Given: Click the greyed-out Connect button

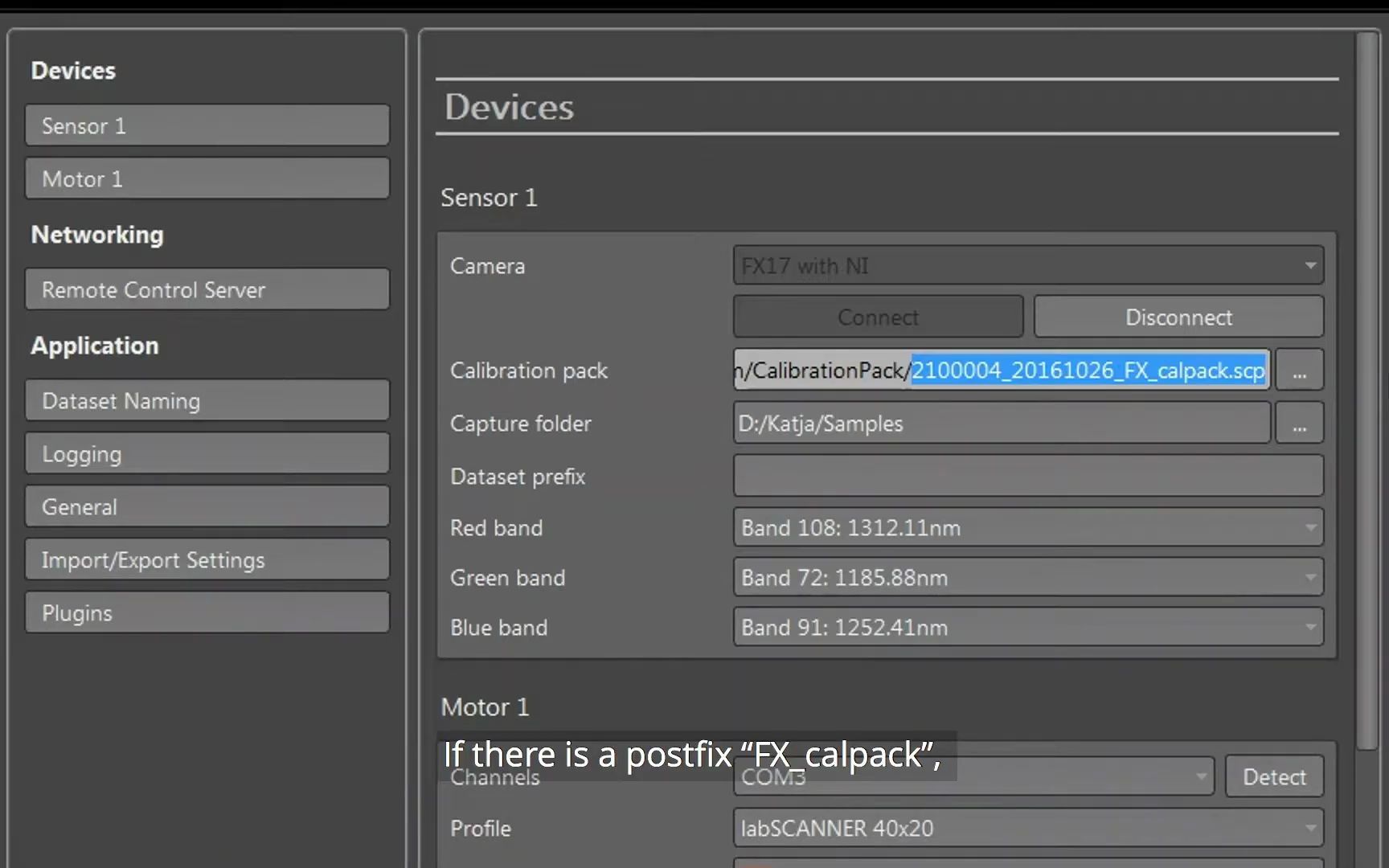Looking at the screenshot, I should coord(878,317).
